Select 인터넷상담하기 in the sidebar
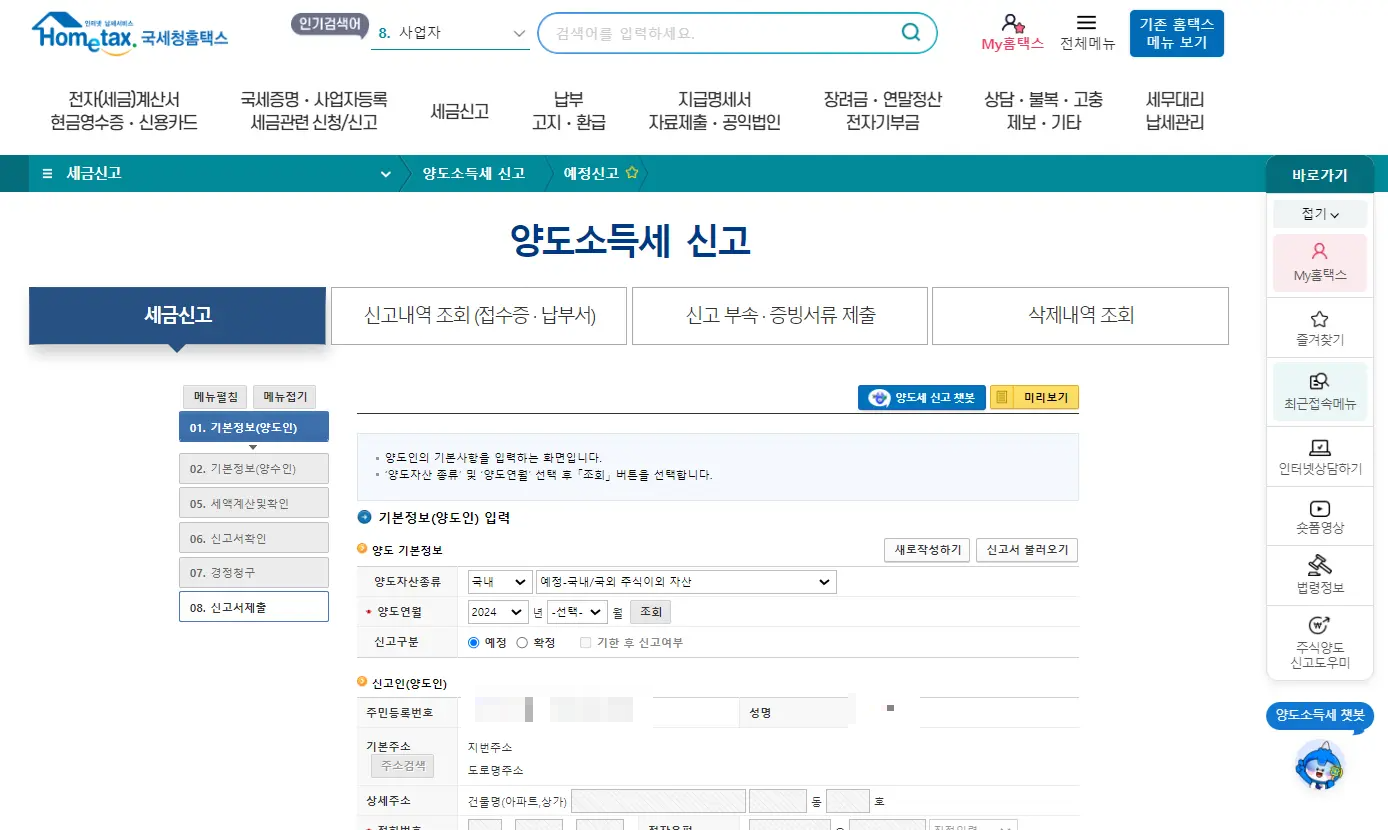Viewport: 1388px width, 830px height. [1318, 457]
